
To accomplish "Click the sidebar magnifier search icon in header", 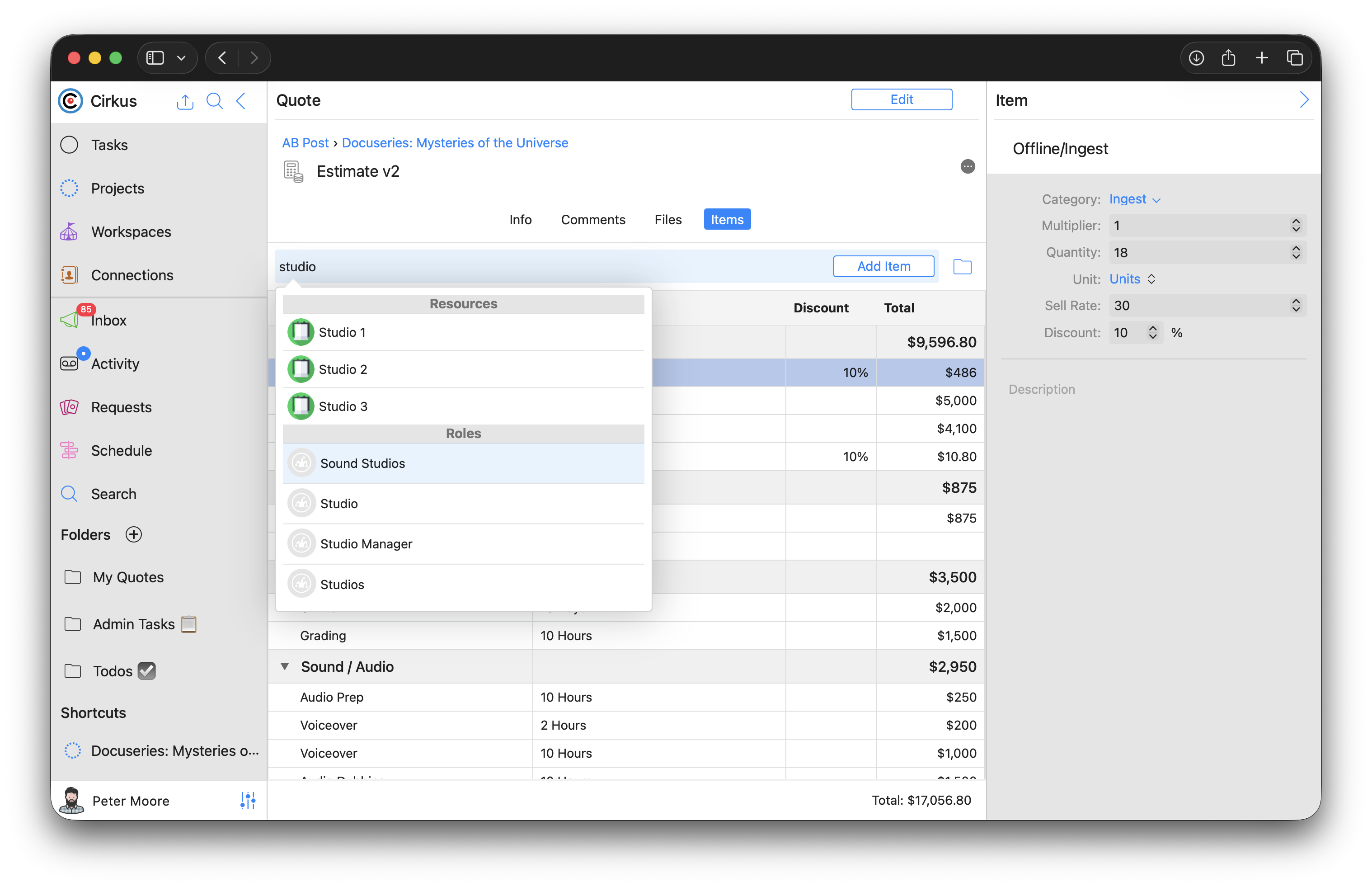I will [214, 101].
